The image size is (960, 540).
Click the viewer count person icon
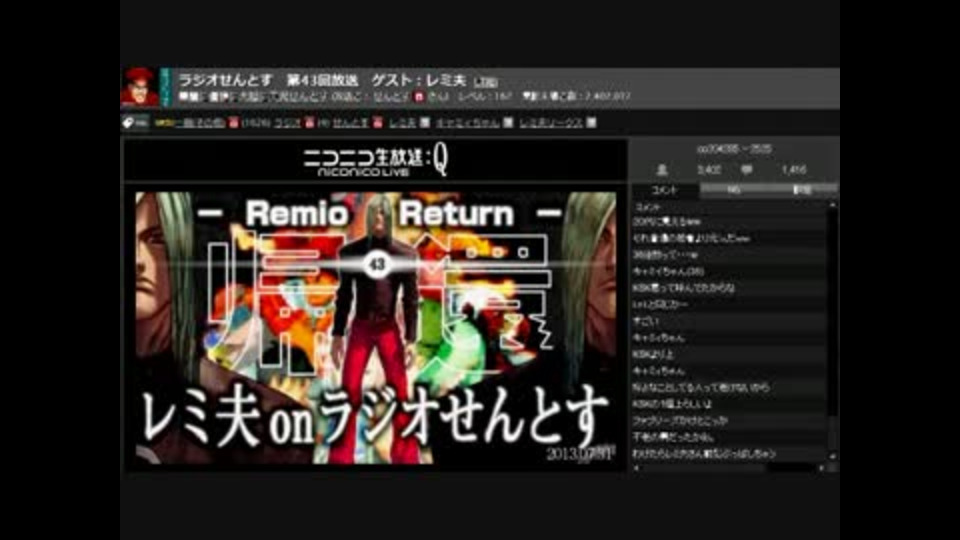click(662, 170)
